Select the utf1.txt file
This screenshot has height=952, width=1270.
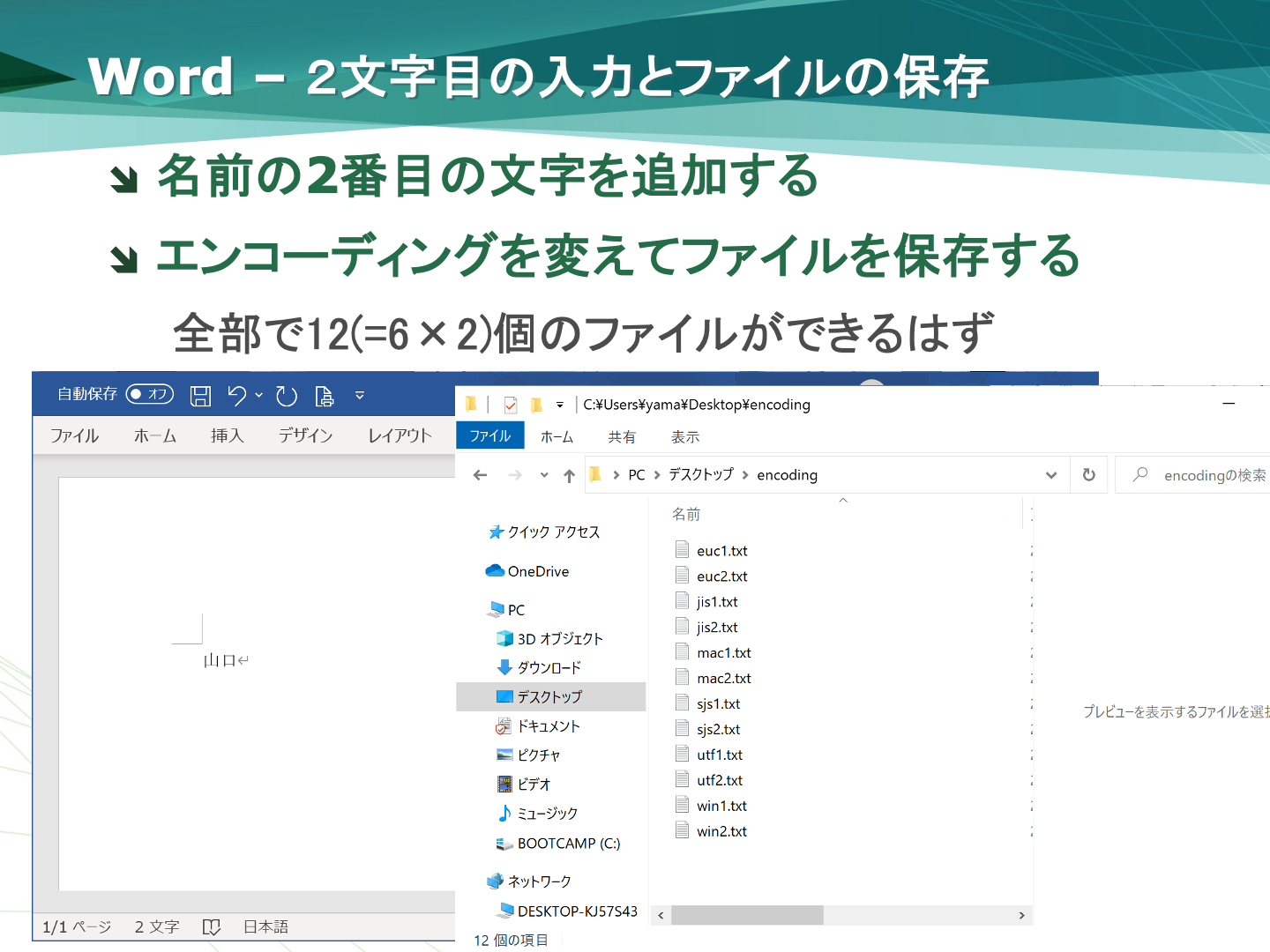pos(720,755)
